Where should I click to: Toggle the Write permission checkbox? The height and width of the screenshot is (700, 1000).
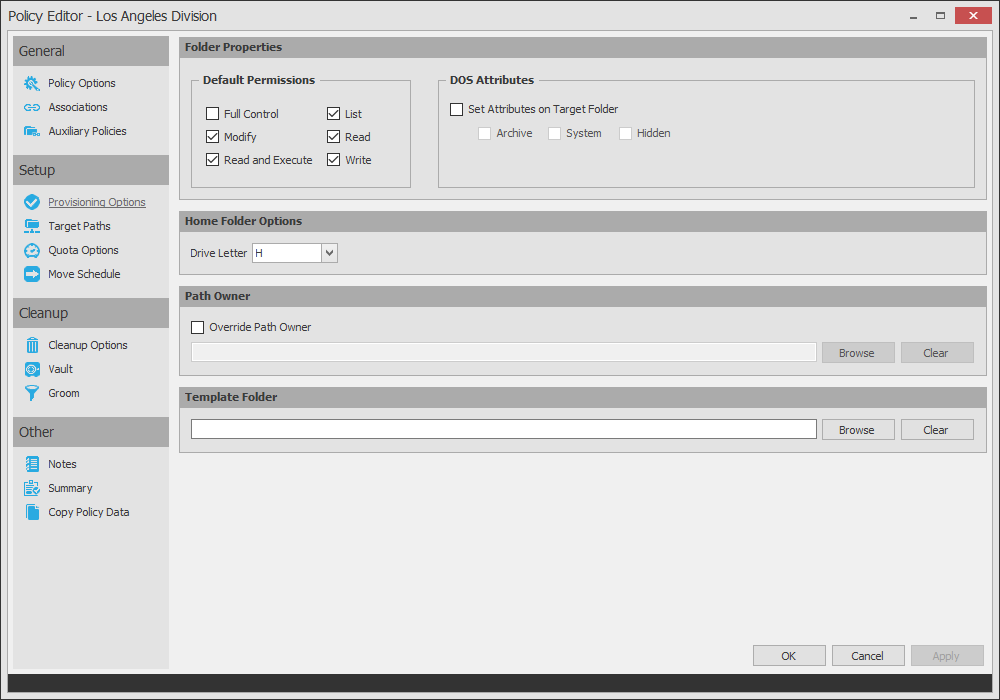[334, 159]
